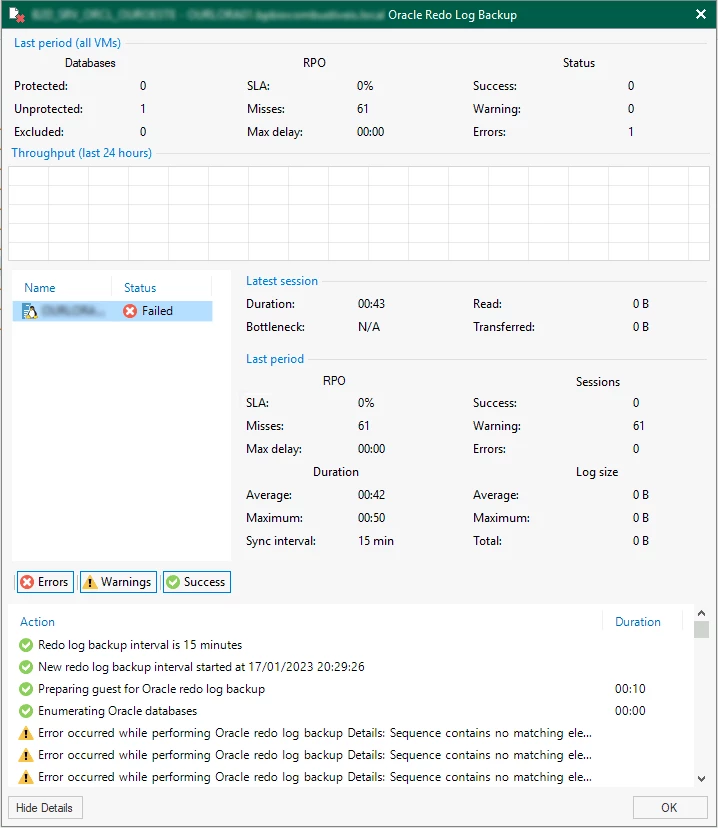Click the green check on Success button
Screen dimensions: 718x828
173,582
